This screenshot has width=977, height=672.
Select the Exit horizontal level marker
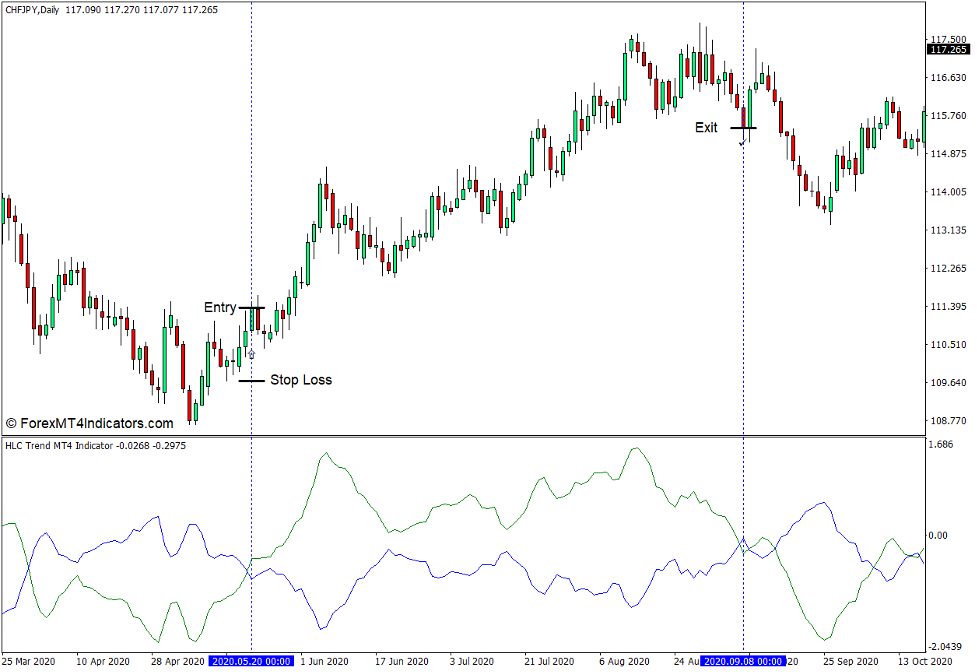pos(744,128)
